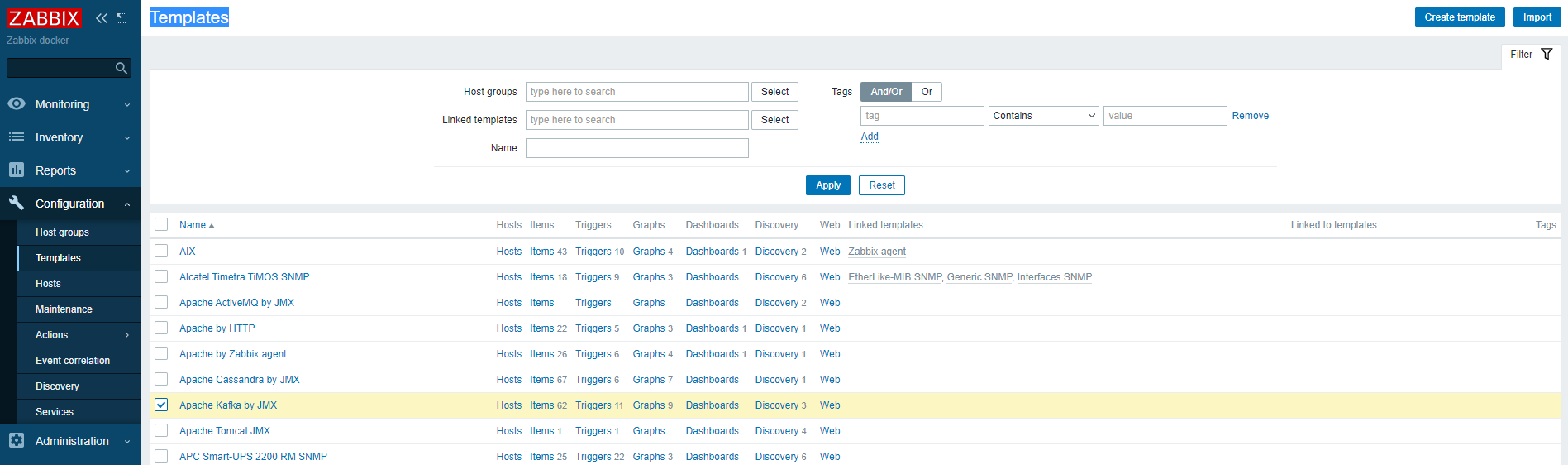The height and width of the screenshot is (465, 1568).
Task: Focus the tag name field
Action: point(922,116)
